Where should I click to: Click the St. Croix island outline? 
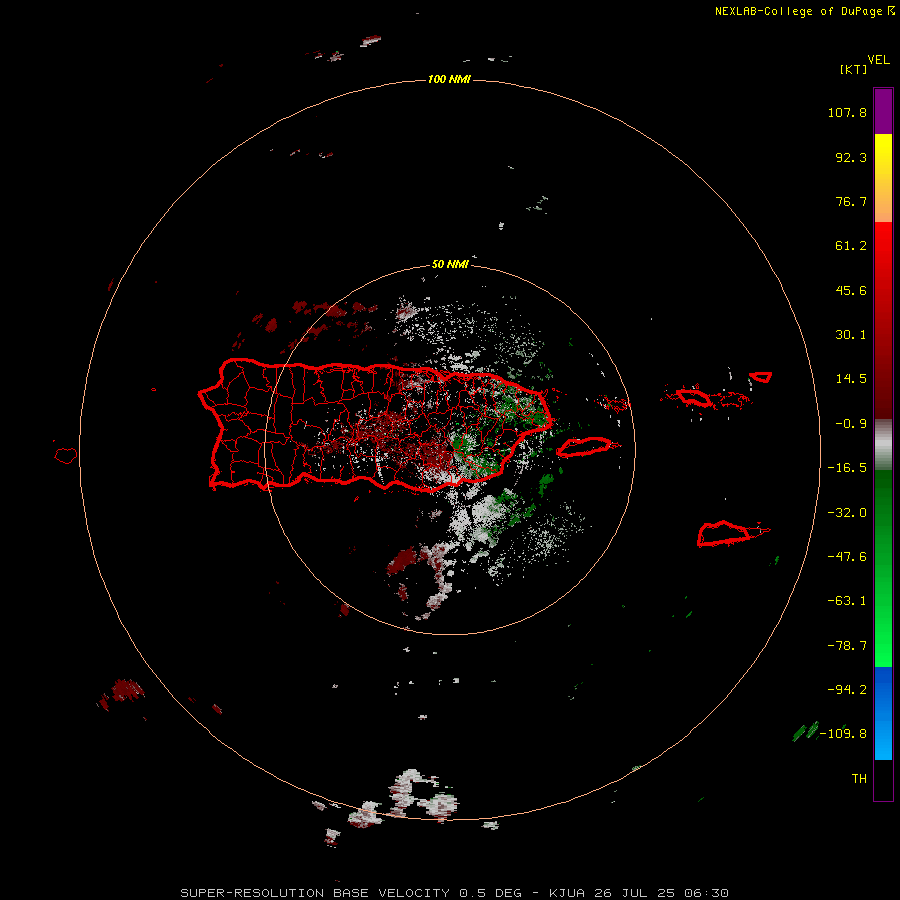pos(724,533)
